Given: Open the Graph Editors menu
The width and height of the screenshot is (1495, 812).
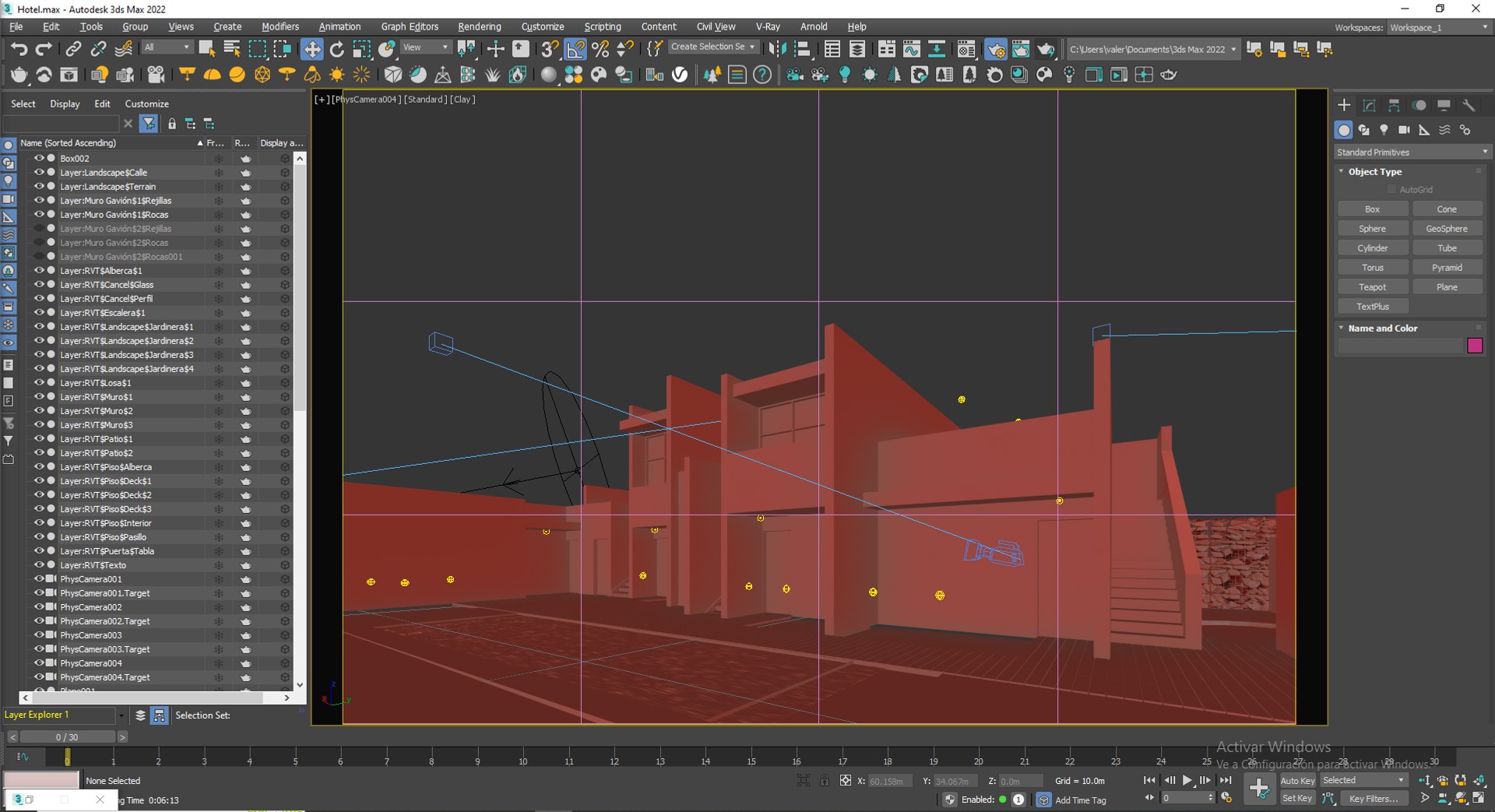Looking at the screenshot, I should [x=410, y=26].
